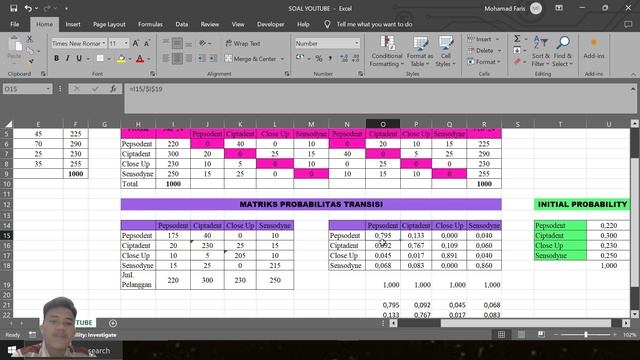Select column O header
Screen dimensions: 640x360
(383, 124)
